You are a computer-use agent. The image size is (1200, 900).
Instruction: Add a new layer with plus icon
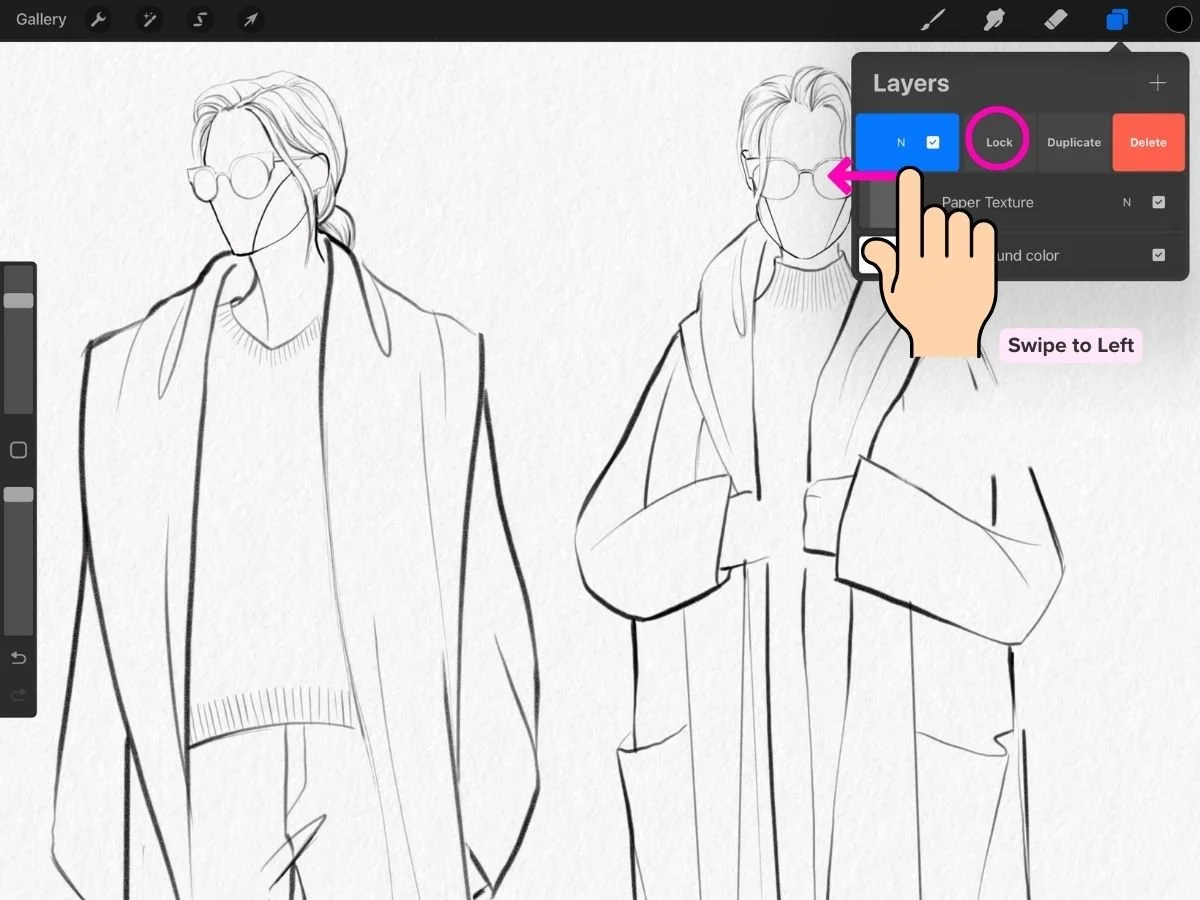[x=1157, y=83]
